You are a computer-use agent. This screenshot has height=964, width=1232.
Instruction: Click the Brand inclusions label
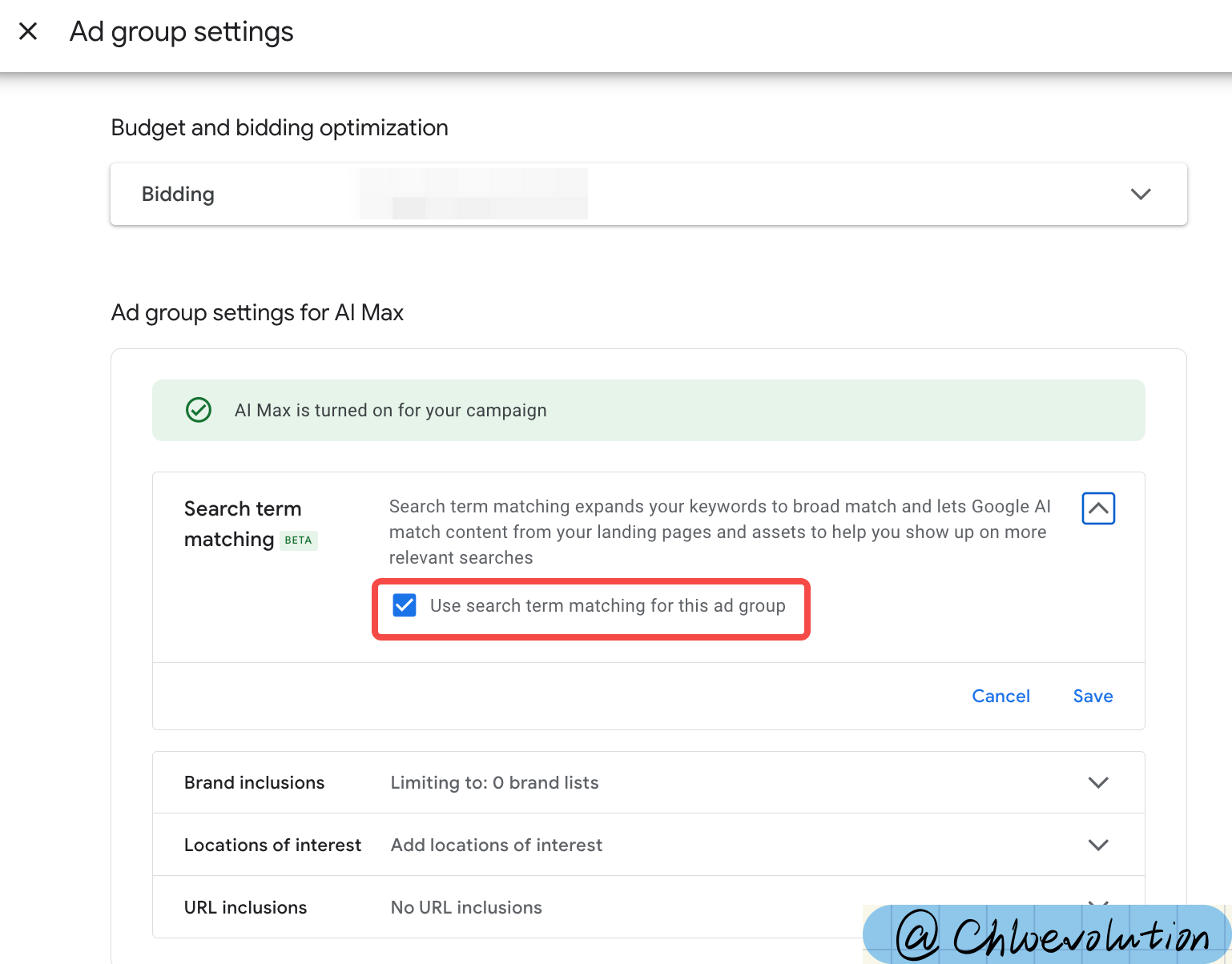coord(254,782)
